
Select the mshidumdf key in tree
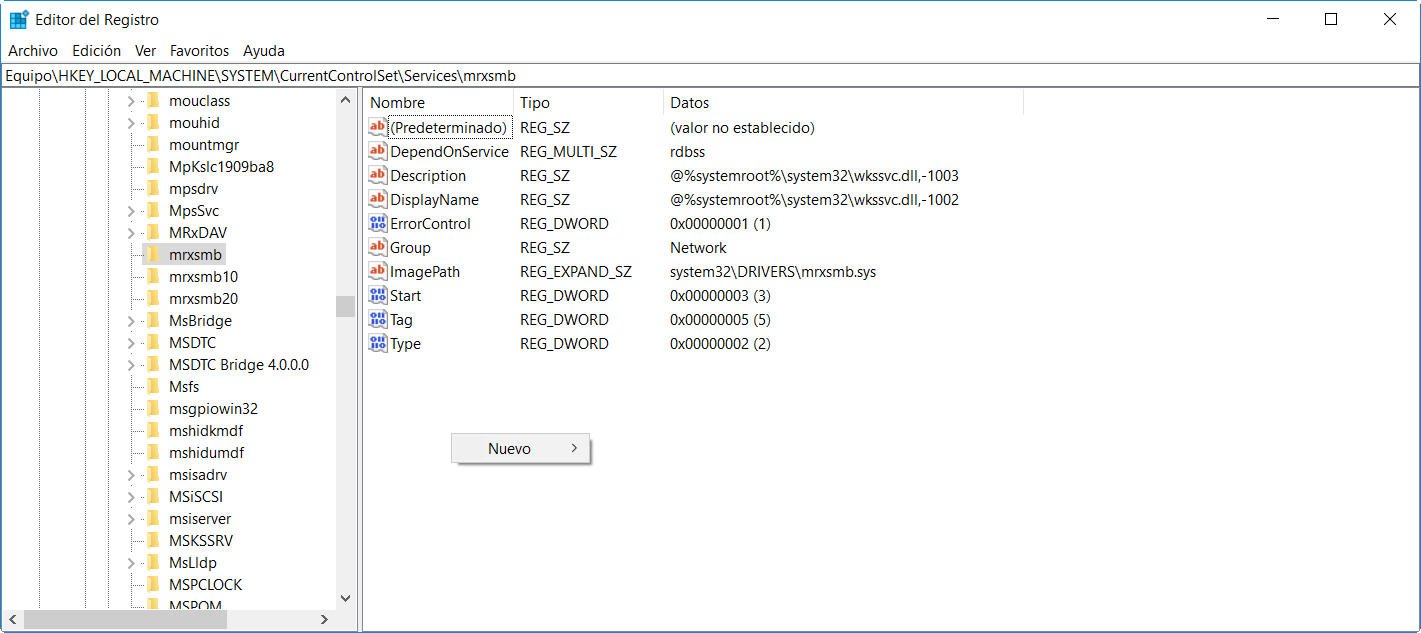[206, 453]
